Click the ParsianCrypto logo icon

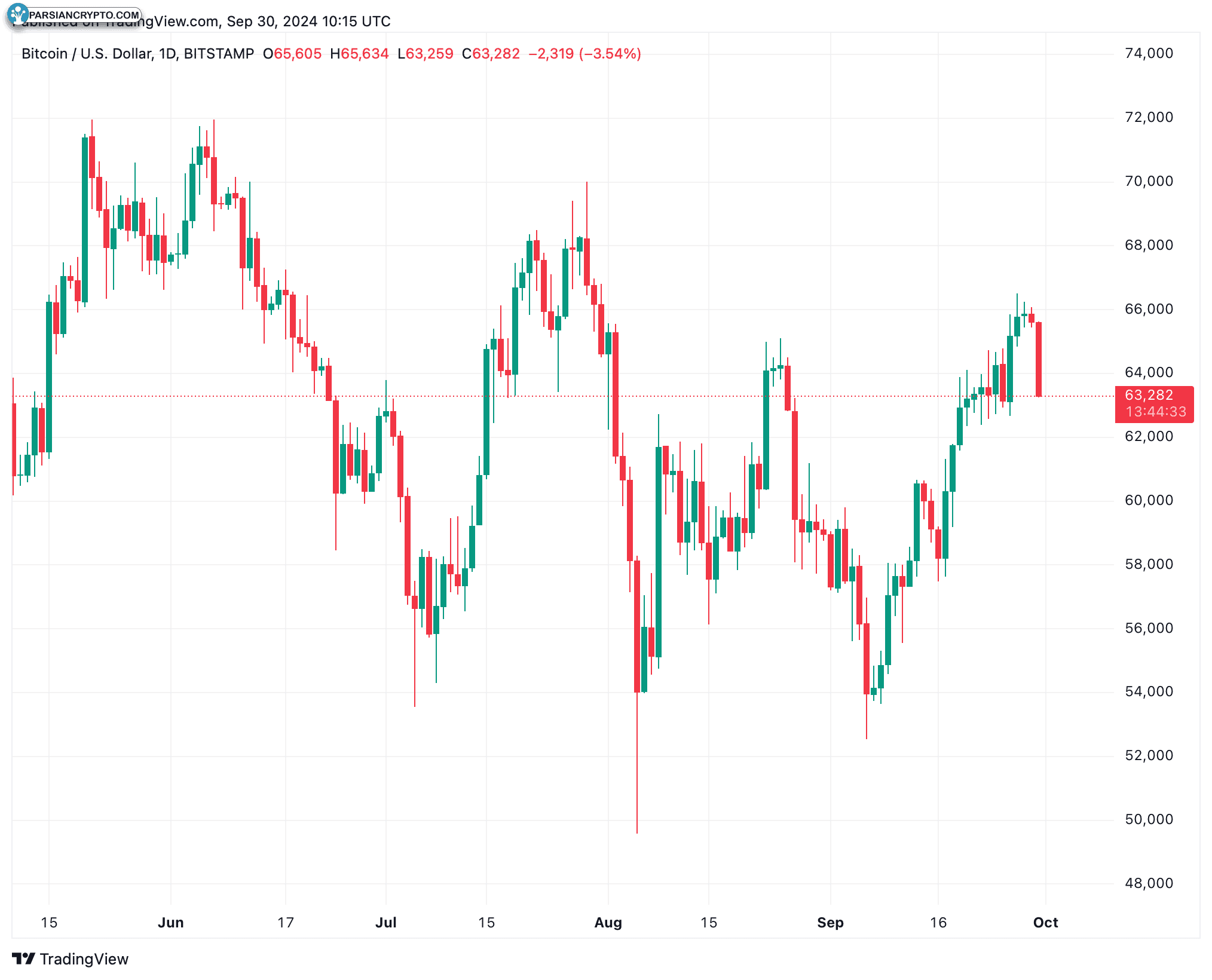point(18,14)
